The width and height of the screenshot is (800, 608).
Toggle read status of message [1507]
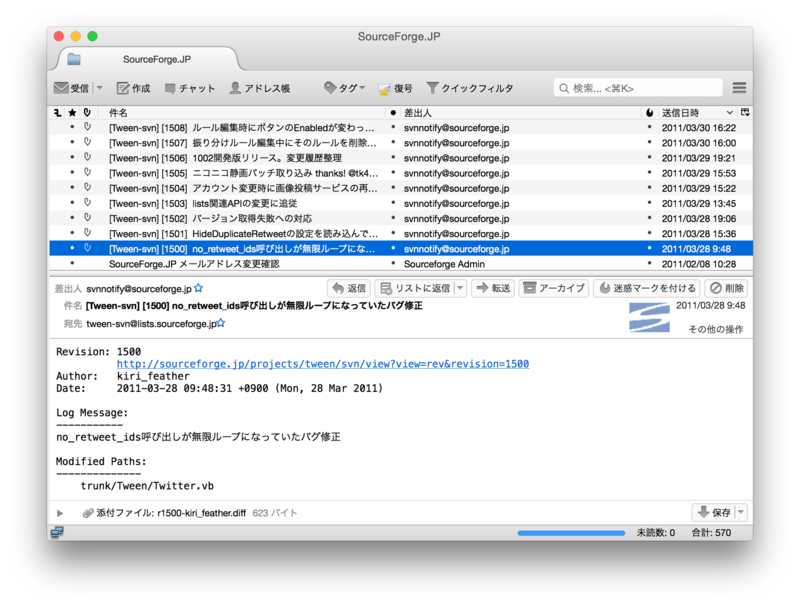tap(393, 142)
